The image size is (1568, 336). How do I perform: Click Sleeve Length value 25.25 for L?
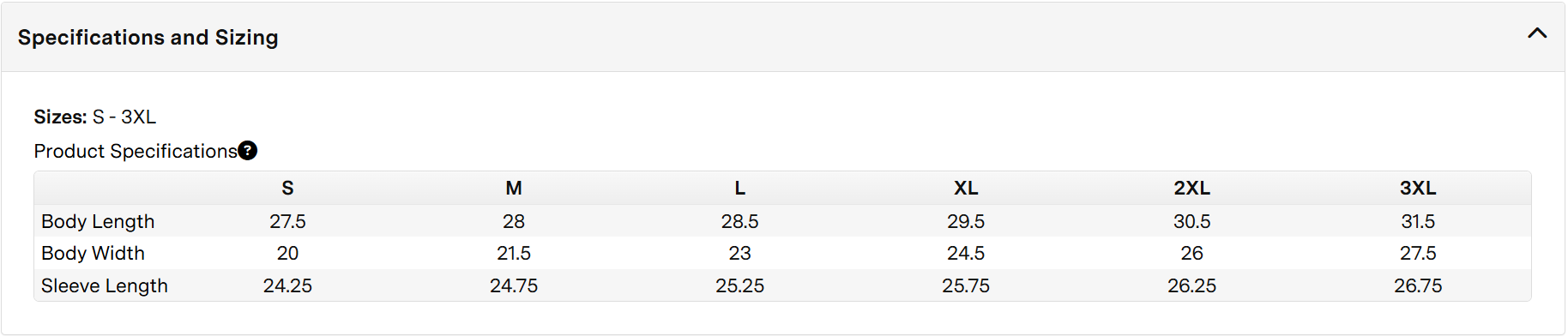(x=740, y=285)
